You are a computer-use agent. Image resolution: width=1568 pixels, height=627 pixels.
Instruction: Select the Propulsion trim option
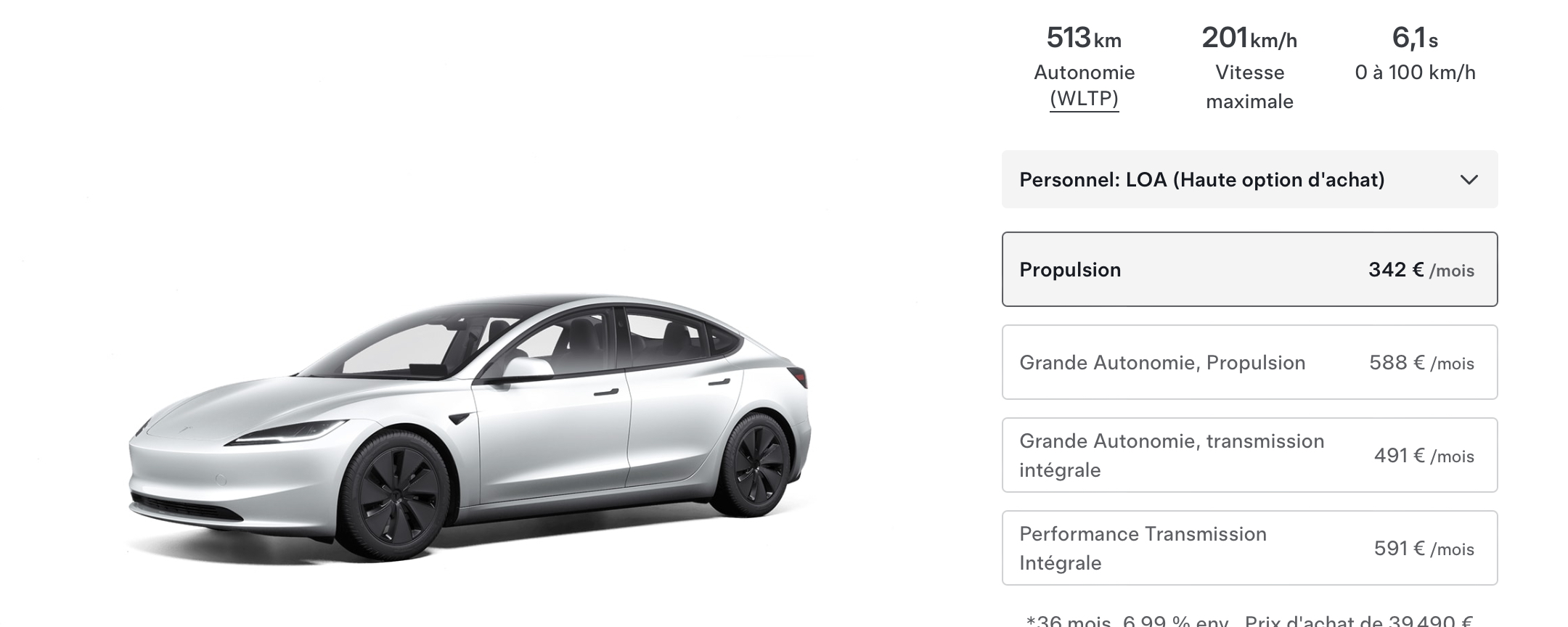pyautogui.click(x=1249, y=269)
